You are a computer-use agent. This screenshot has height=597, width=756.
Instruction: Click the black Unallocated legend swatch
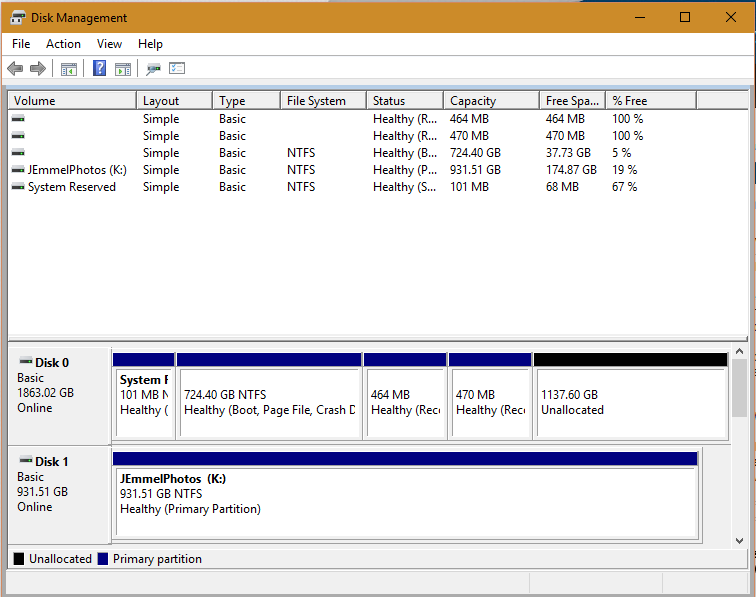19,559
